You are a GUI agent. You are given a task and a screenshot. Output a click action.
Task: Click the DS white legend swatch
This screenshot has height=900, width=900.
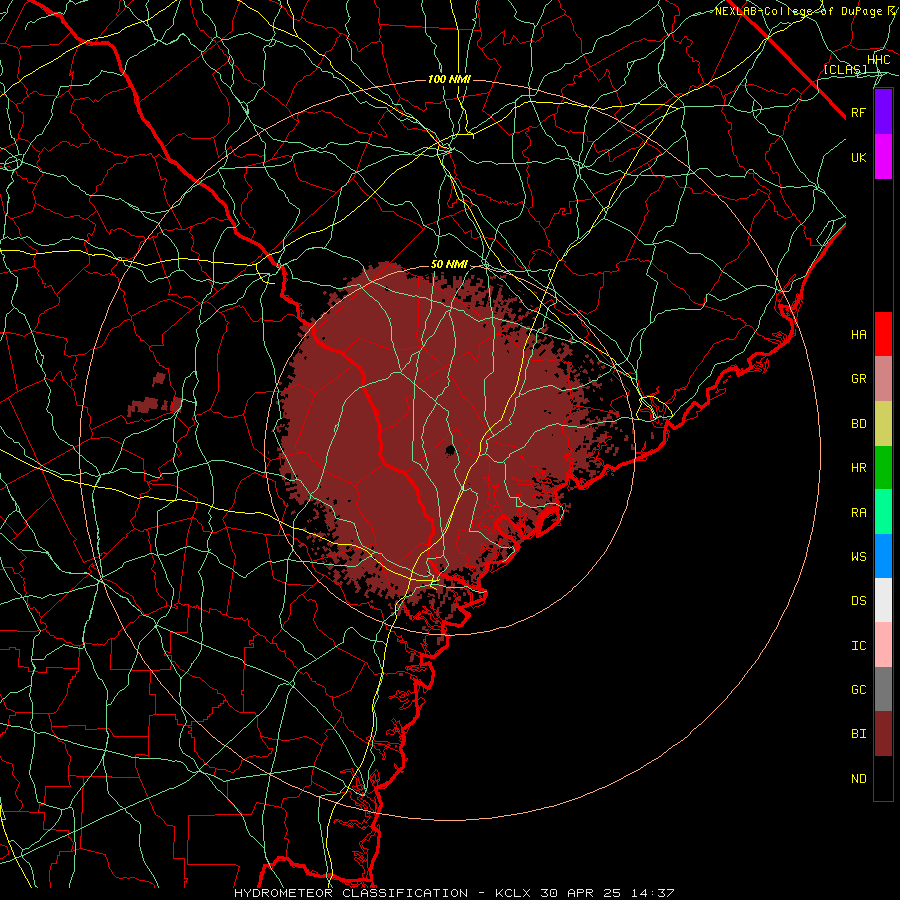(x=883, y=600)
